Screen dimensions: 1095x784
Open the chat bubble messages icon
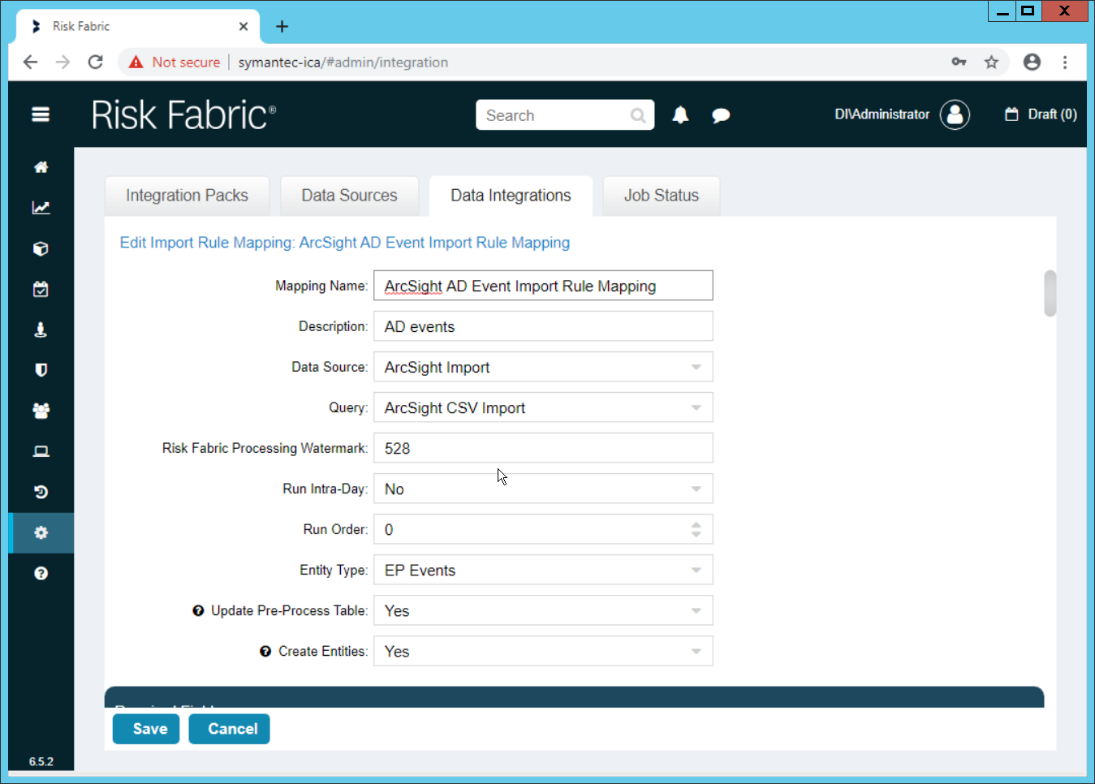point(720,115)
